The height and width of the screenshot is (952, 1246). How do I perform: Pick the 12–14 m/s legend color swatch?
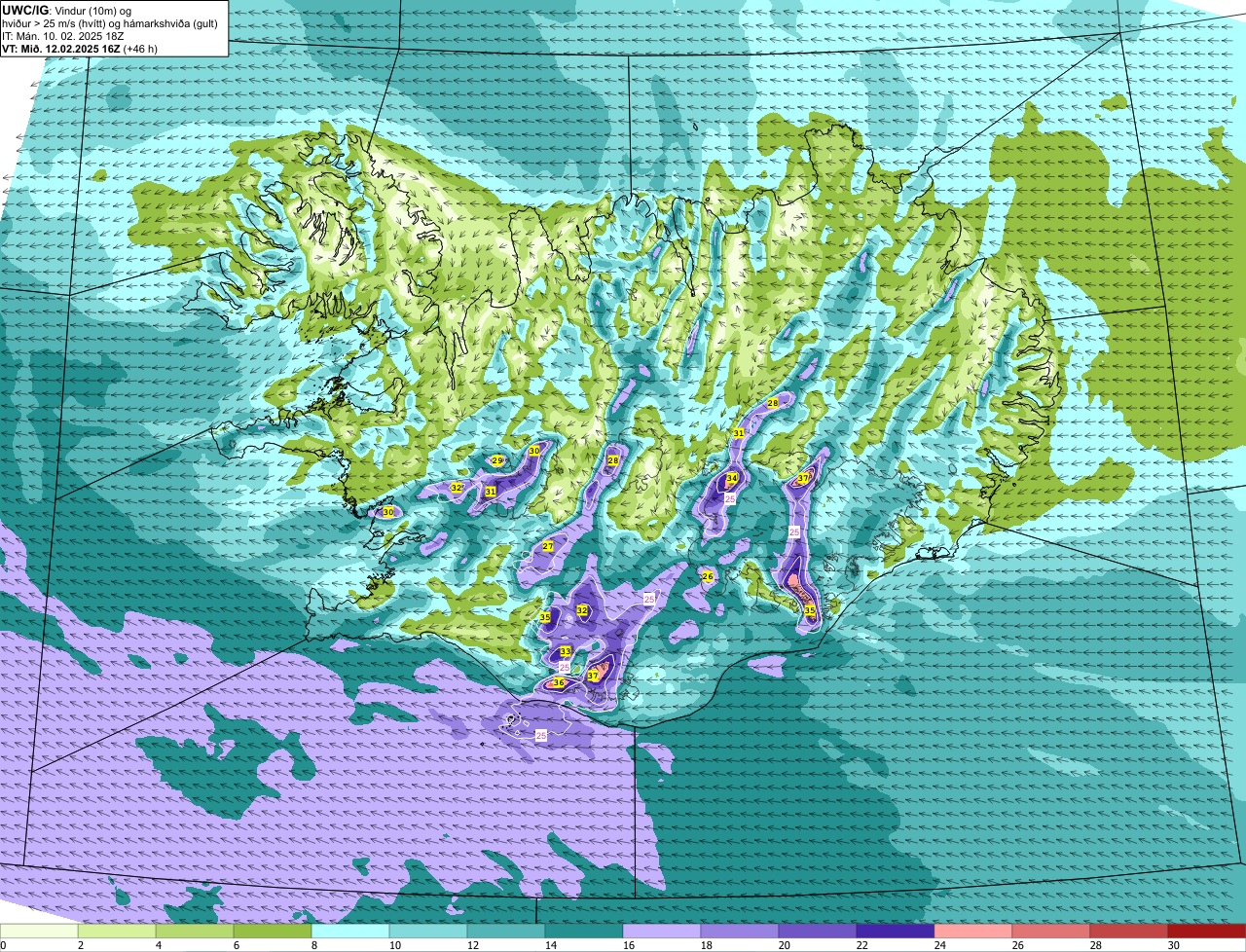click(506, 931)
